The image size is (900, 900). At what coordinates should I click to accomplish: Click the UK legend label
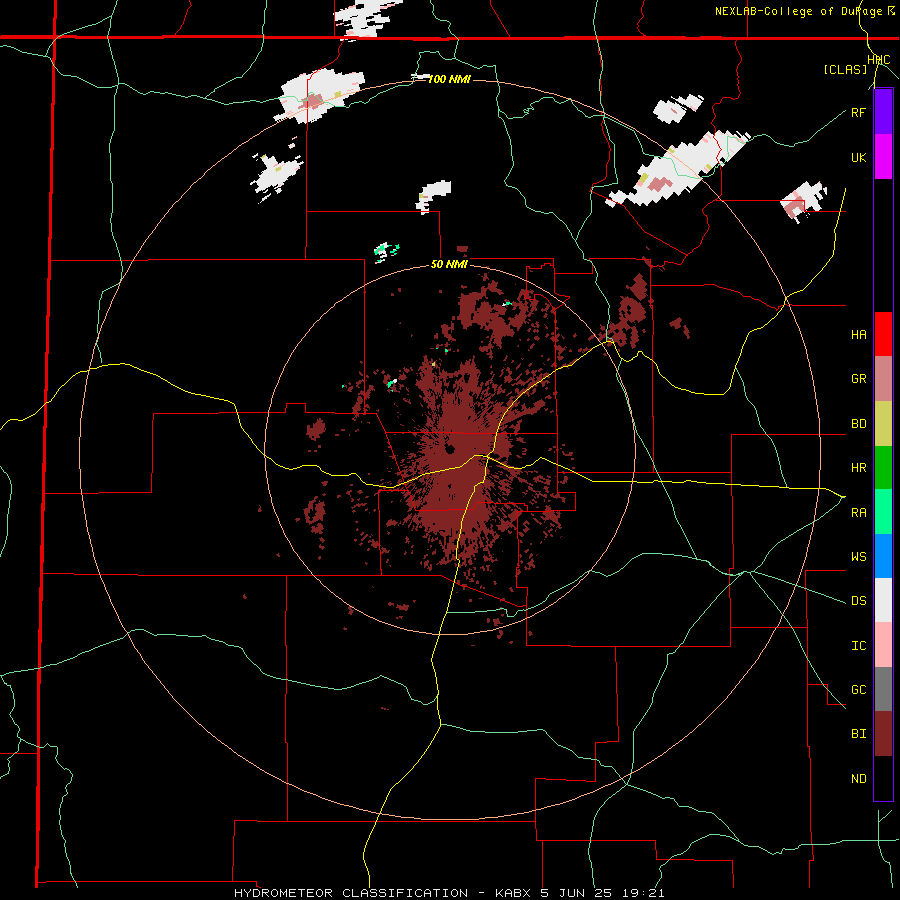tap(858, 157)
